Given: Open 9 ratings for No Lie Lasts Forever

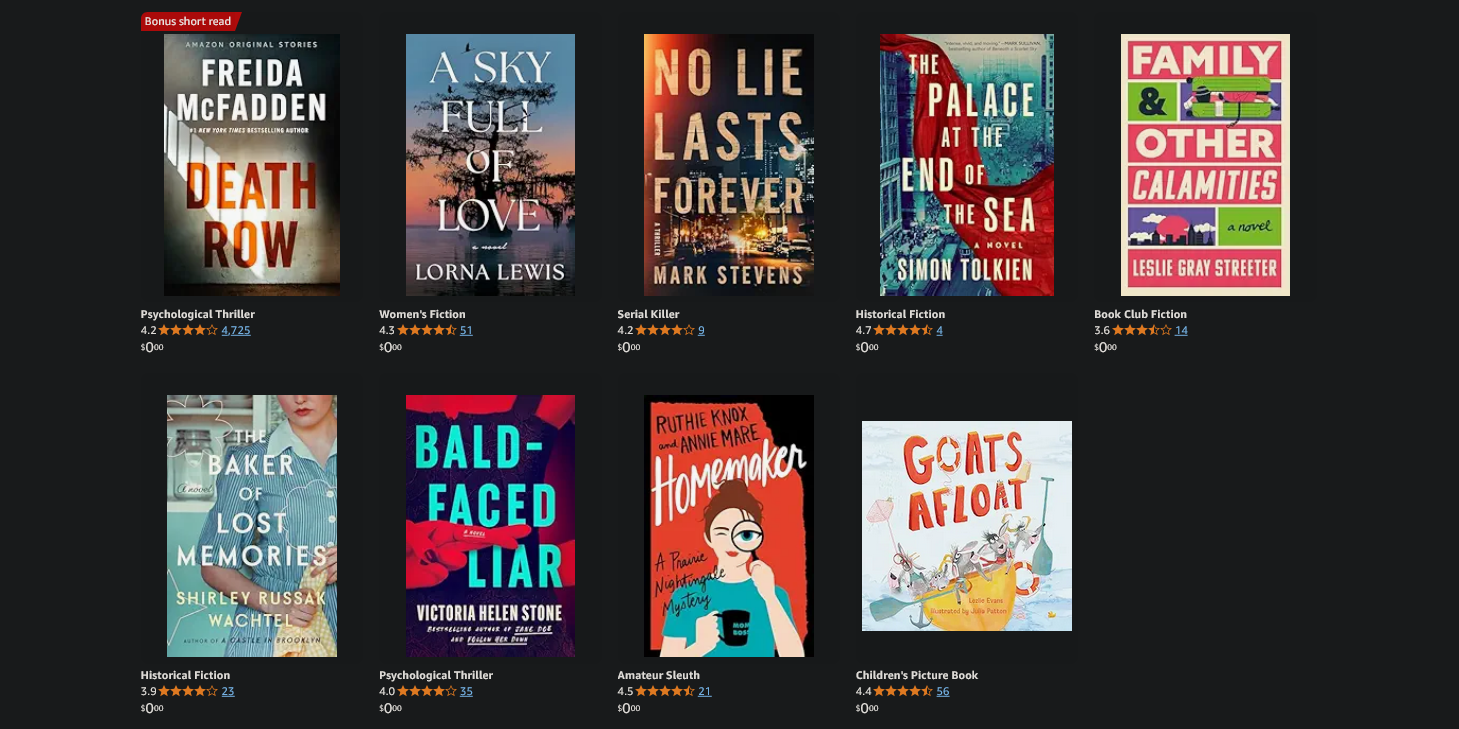Looking at the screenshot, I should [x=701, y=330].
